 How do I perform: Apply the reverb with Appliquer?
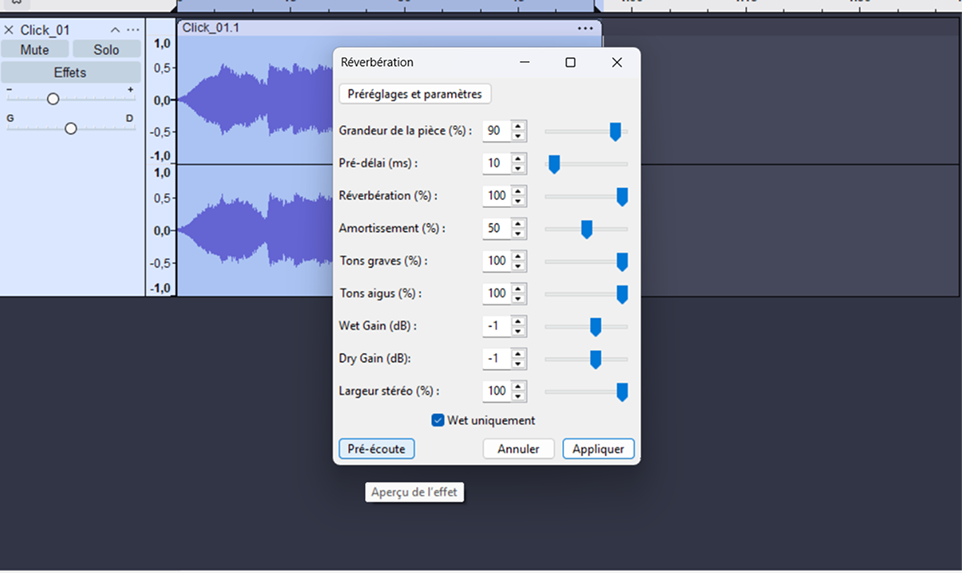click(x=598, y=449)
